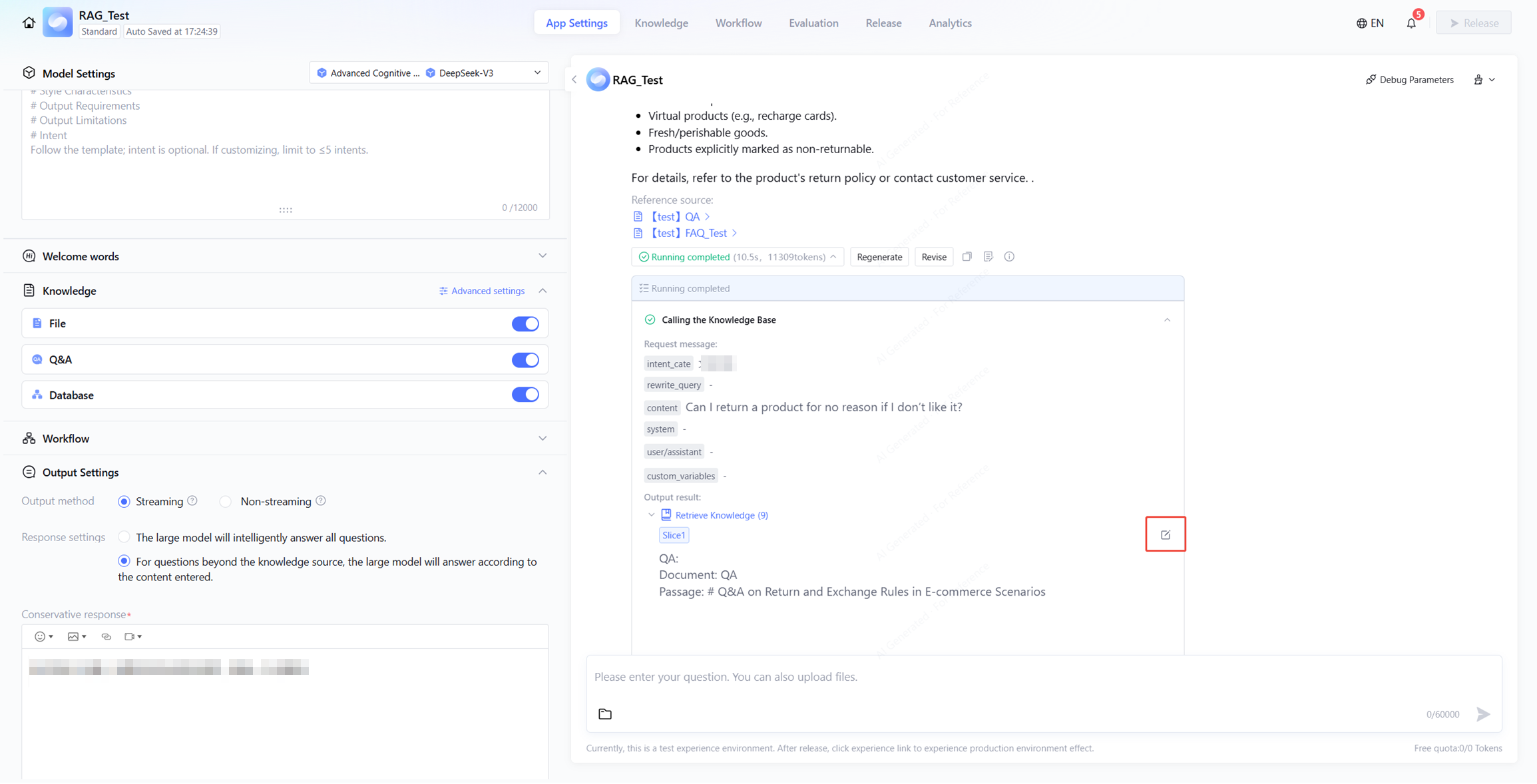Click the insert link icon in editor
The height and width of the screenshot is (784, 1537).
106,636
